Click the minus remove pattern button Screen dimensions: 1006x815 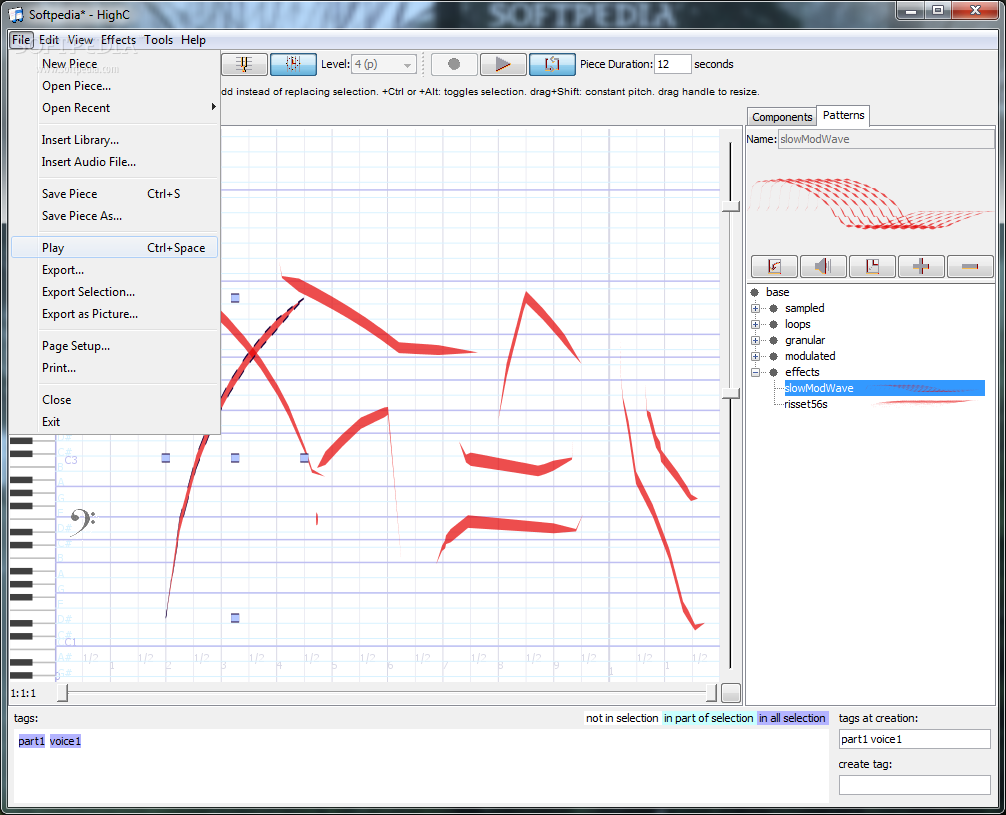tap(969, 266)
